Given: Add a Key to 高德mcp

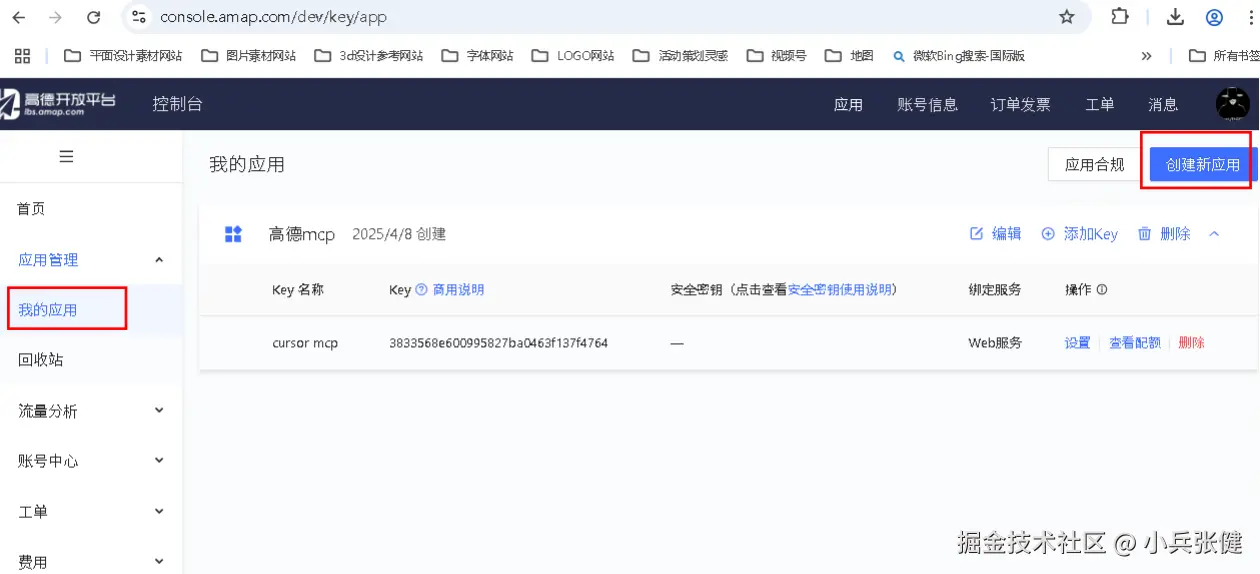Looking at the screenshot, I should 1079,234.
